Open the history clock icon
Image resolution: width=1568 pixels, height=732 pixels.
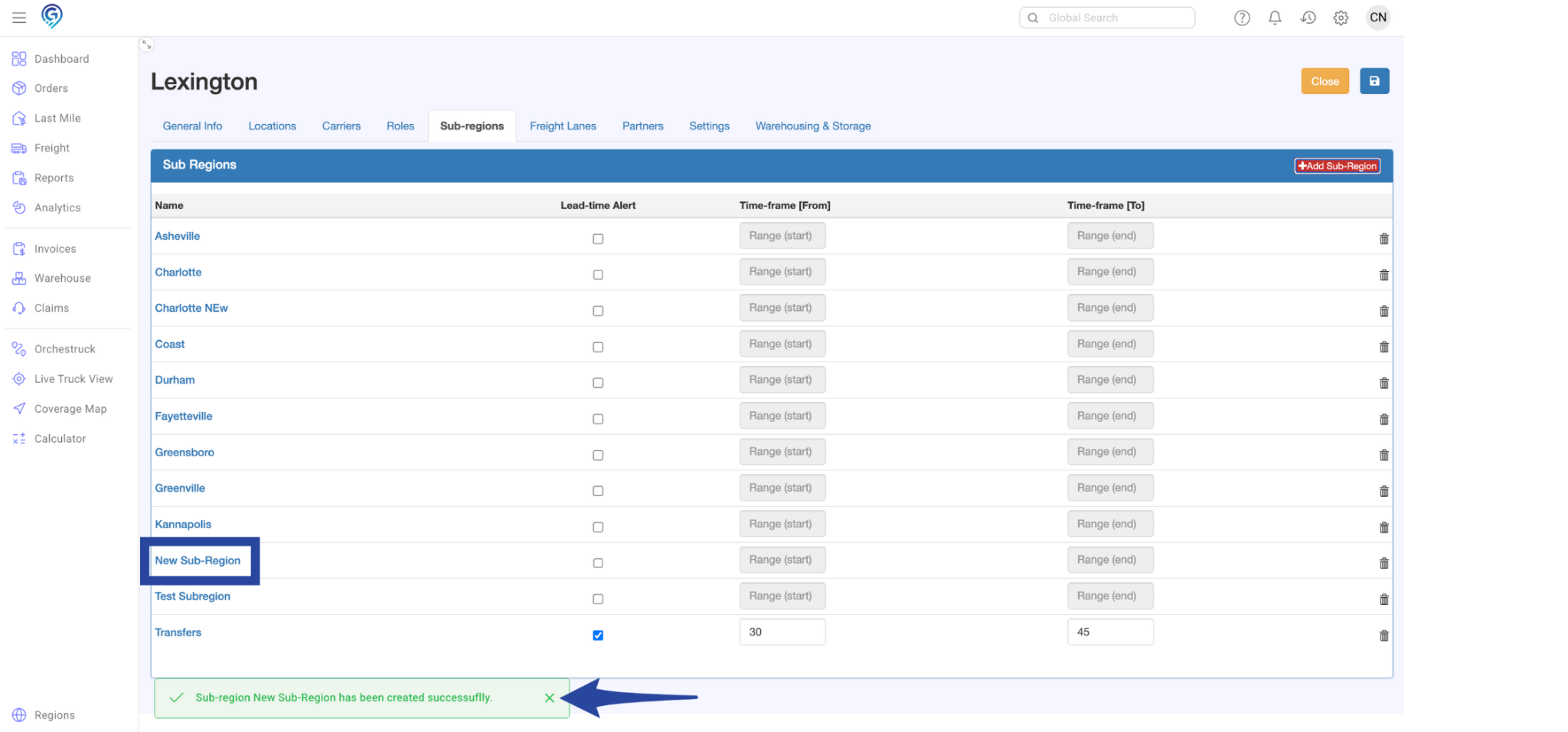click(x=1308, y=18)
